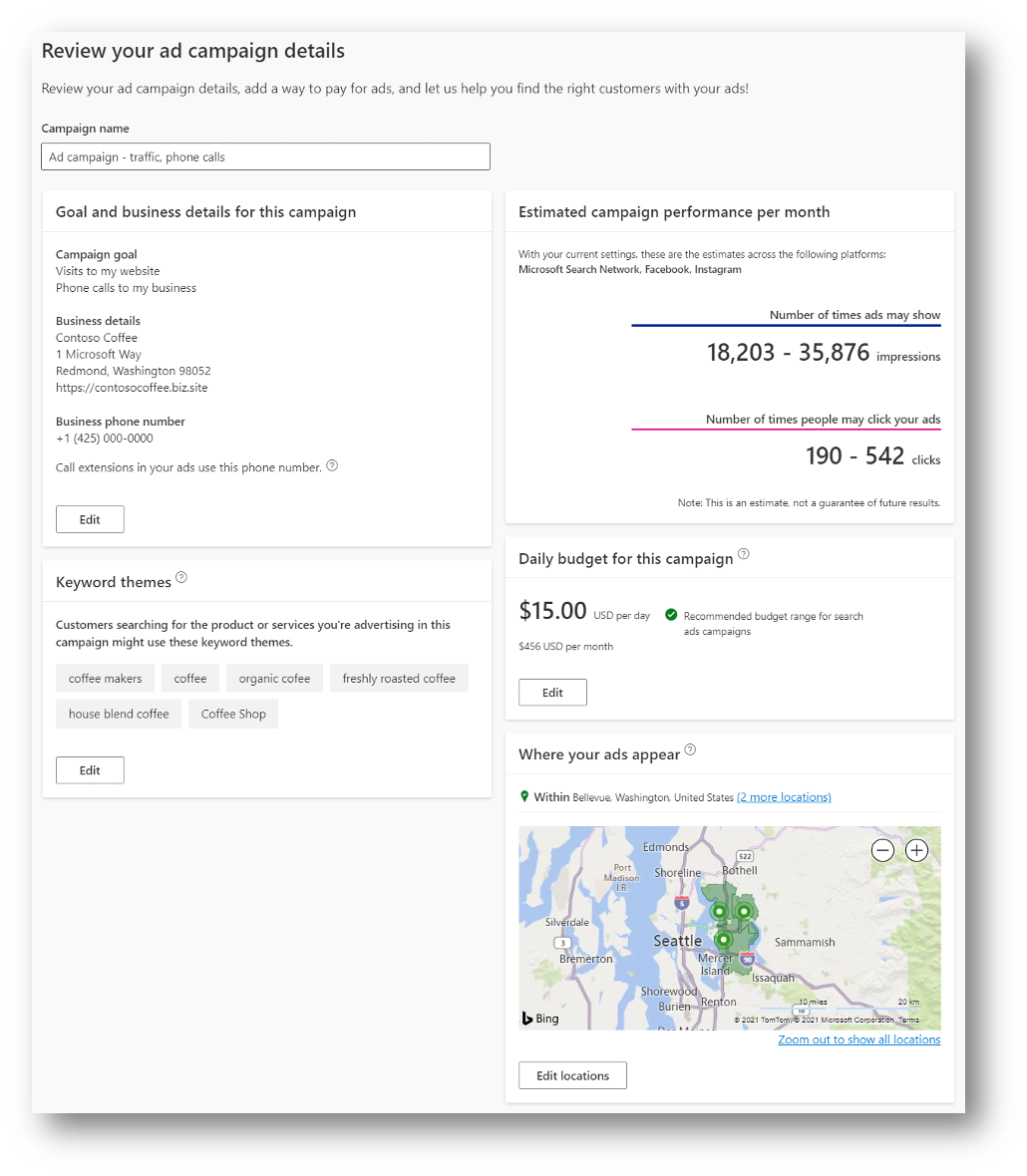
Task: Open the Keyword themes help icon
Action: tap(180, 576)
